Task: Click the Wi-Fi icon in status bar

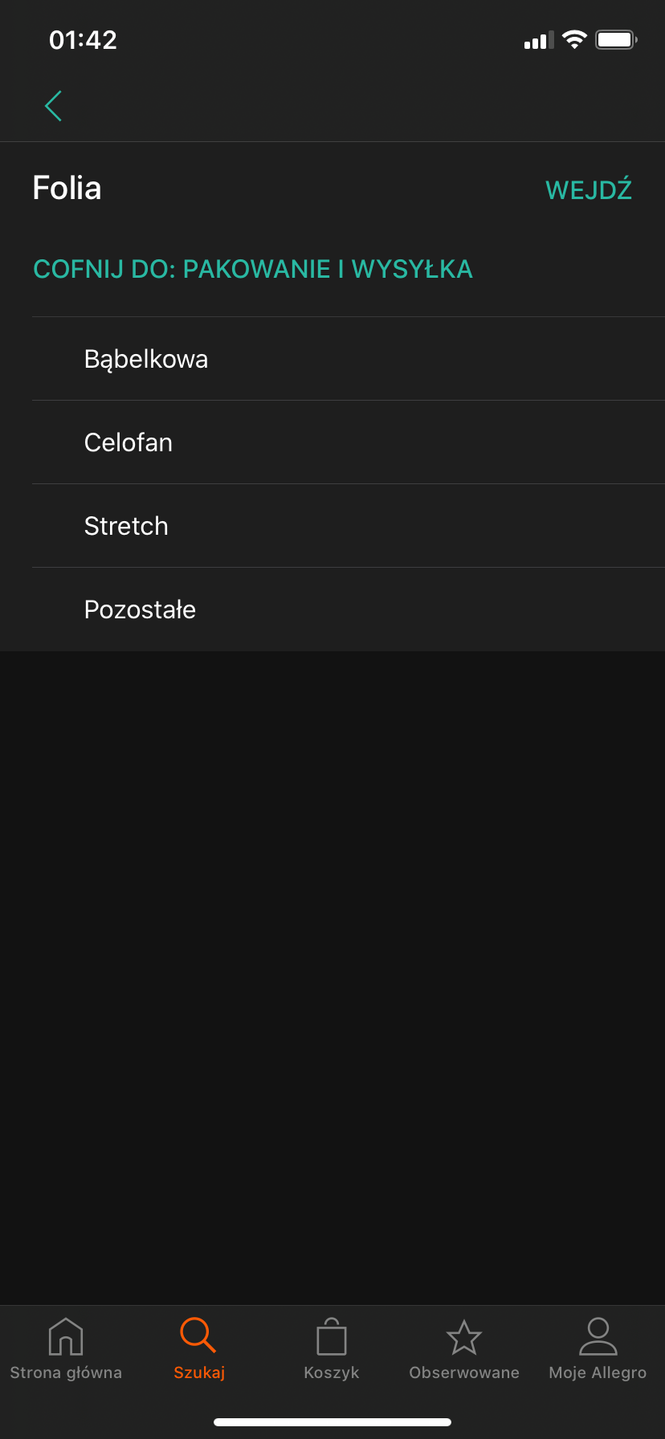Action: (x=575, y=39)
